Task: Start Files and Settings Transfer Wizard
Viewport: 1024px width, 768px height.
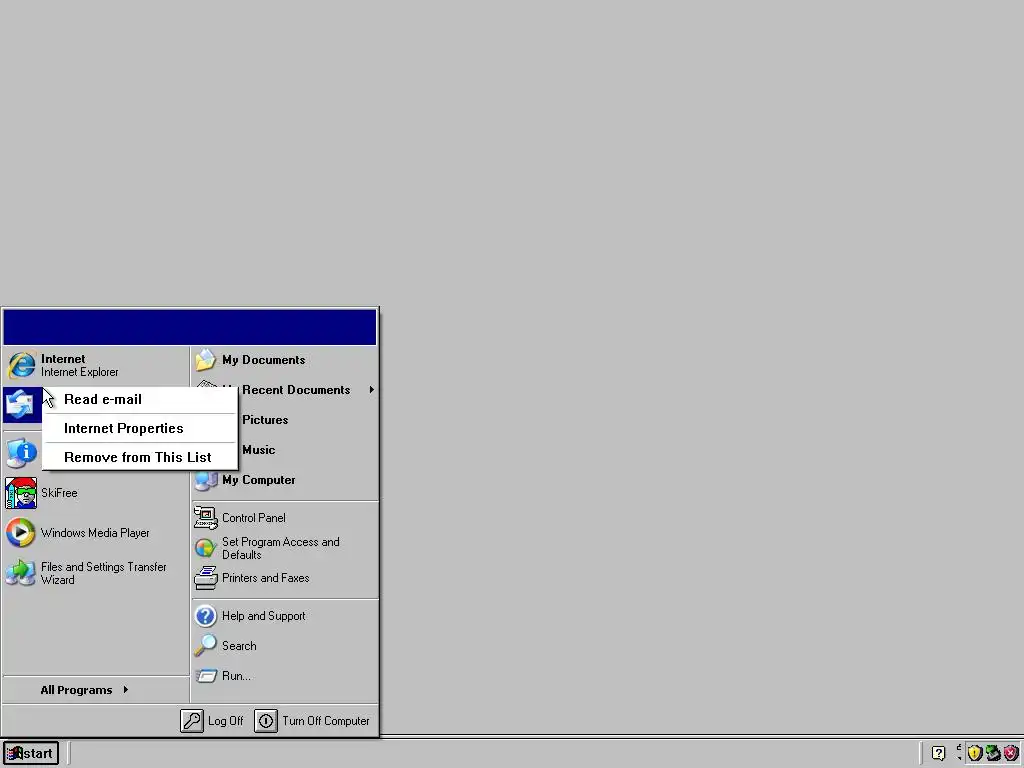Action: pyautogui.click(x=95, y=573)
